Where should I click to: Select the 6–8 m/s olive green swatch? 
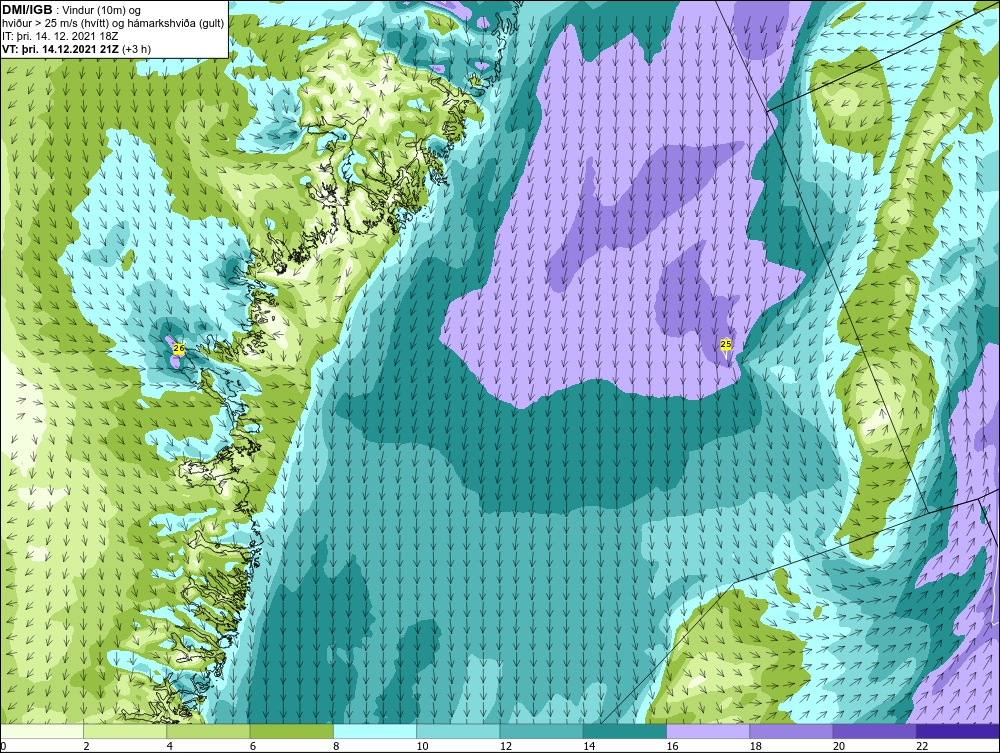291,731
